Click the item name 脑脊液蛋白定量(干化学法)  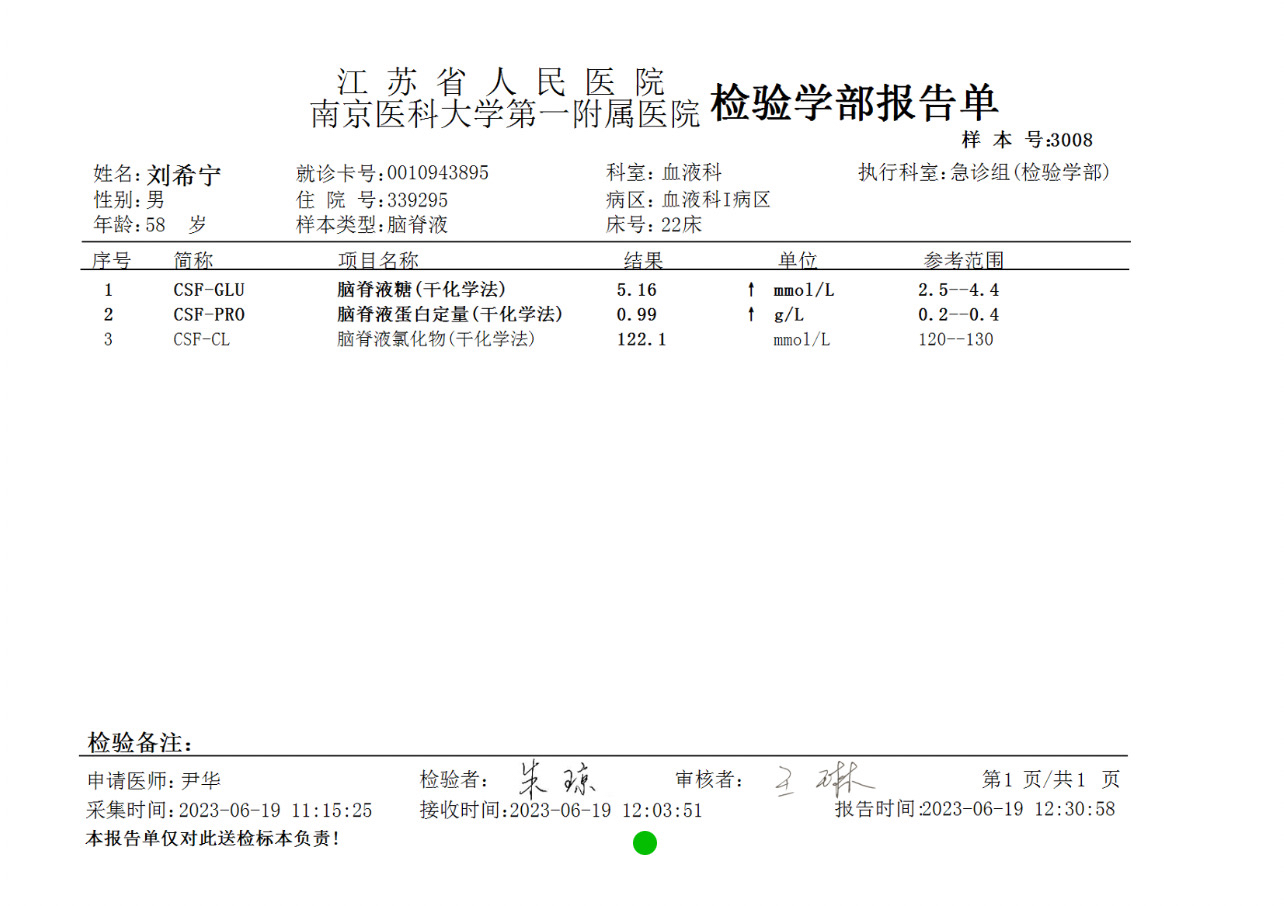coord(450,315)
